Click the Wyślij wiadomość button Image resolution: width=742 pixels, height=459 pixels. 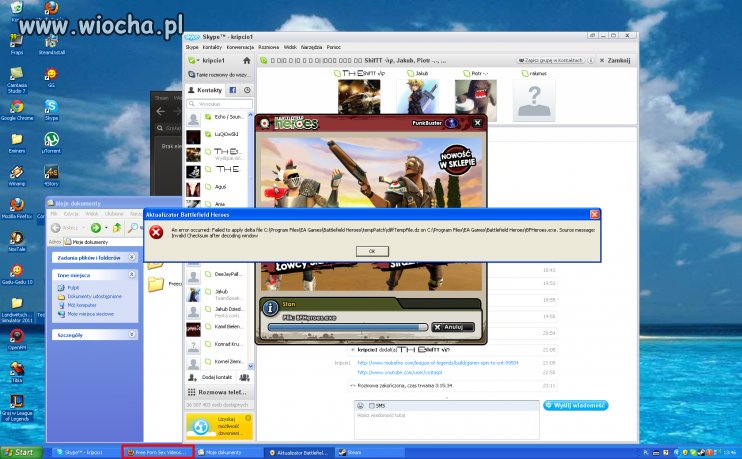point(575,406)
